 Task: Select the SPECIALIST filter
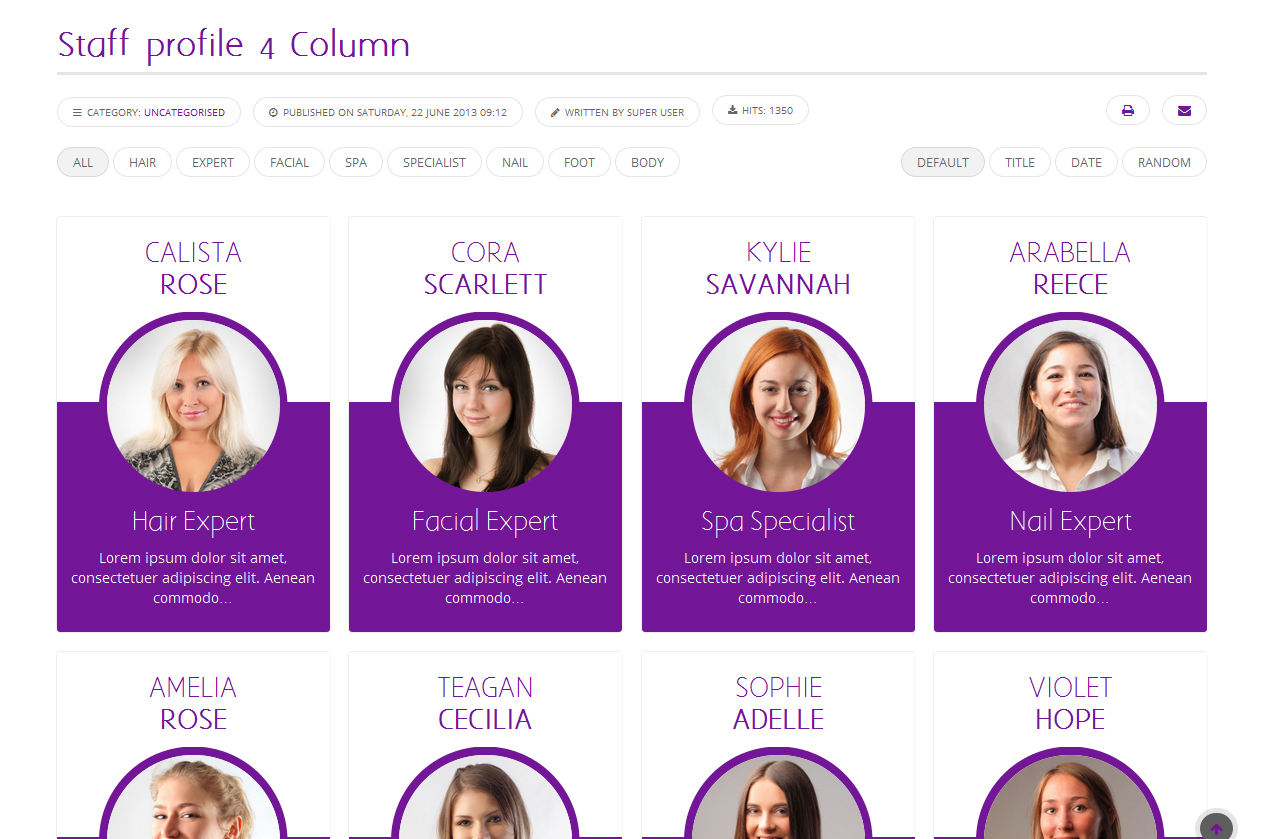pos(434,162)
